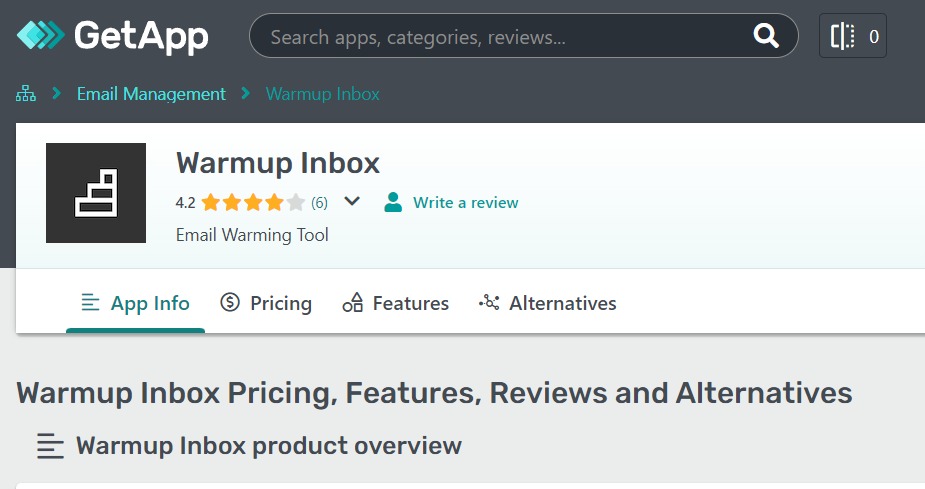Click the user icon beside Write a review

[x=393, y=202]
